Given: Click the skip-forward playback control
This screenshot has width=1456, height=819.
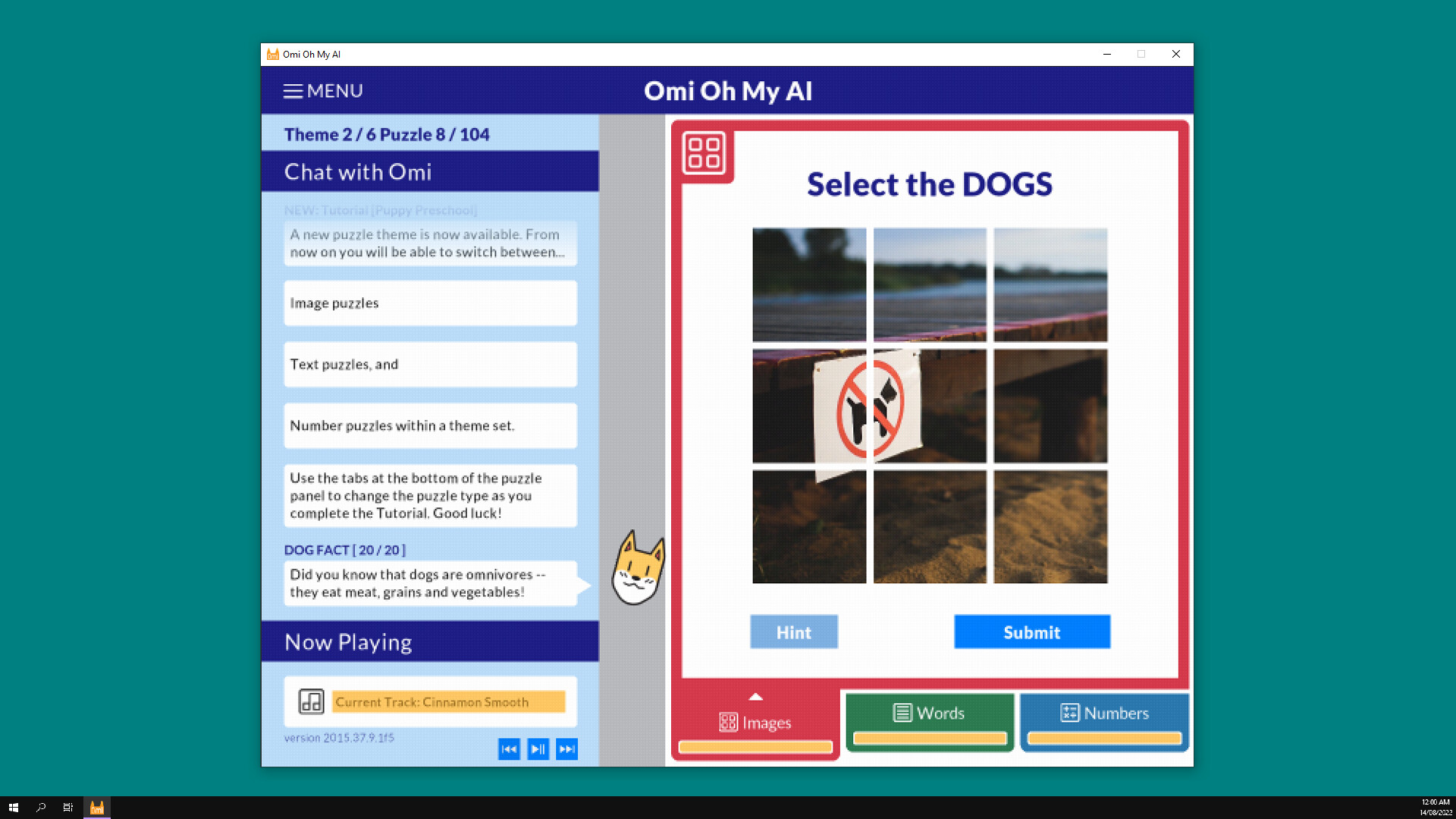Looking at the screenshot, I should (567, 748).
